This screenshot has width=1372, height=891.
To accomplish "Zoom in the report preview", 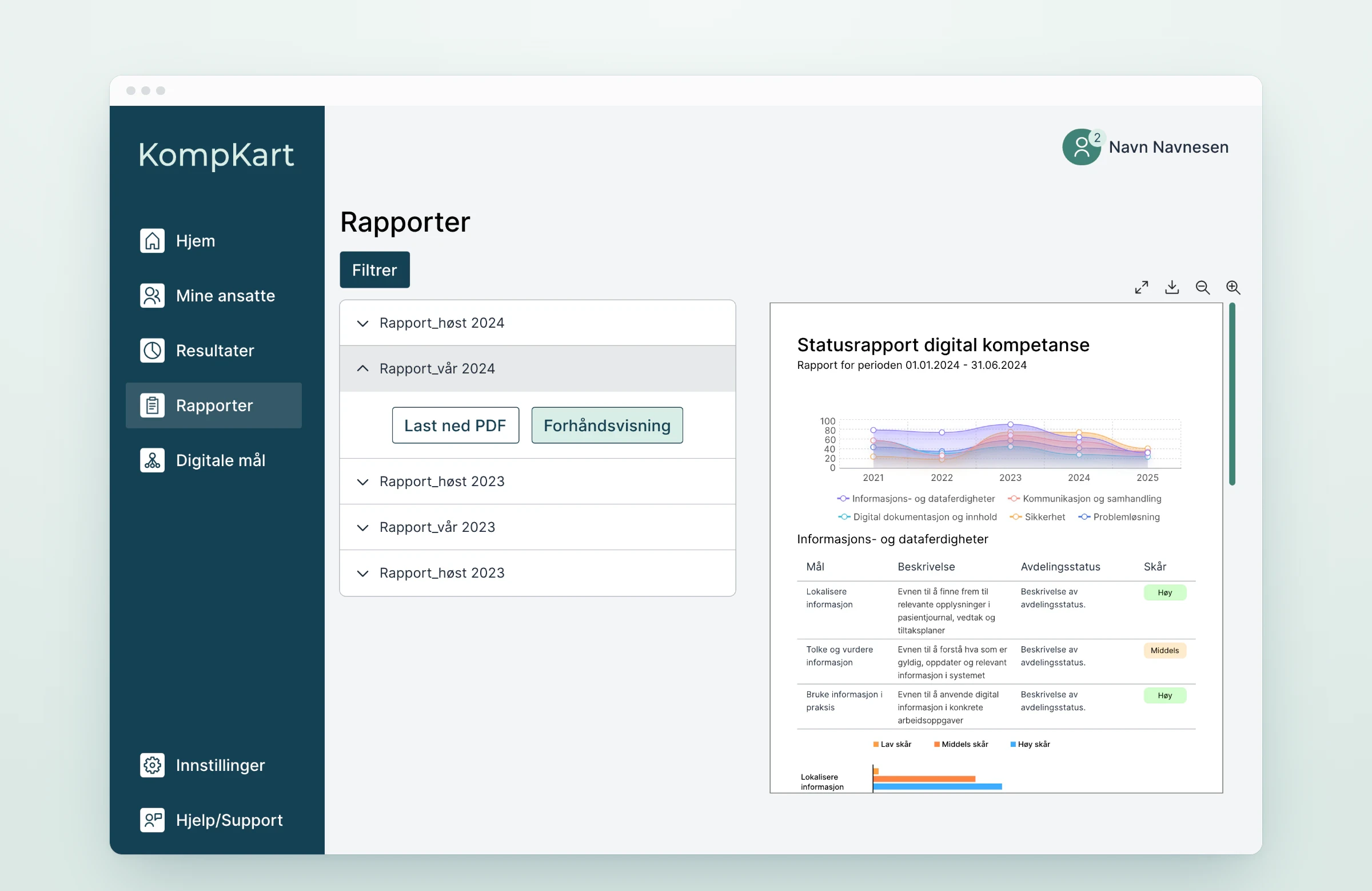I will click(1233, 287).
